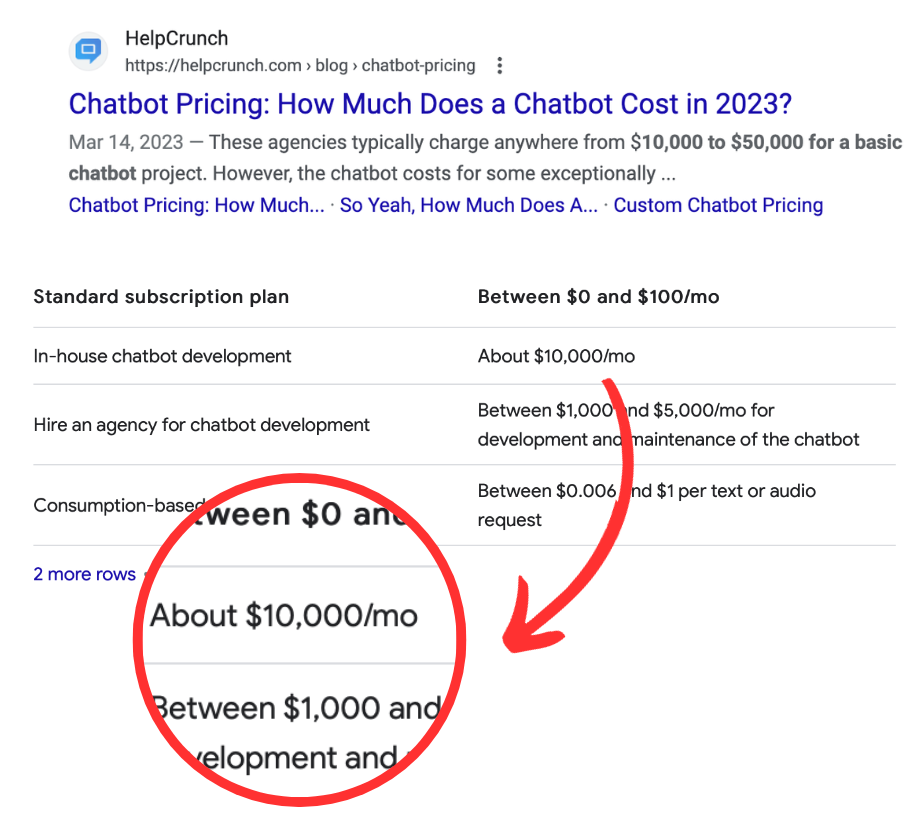Click the 'Mar 14, 2023' snippet date
Image resolution: width=910 pixels, height=813 pixels.
click(126, 142)
